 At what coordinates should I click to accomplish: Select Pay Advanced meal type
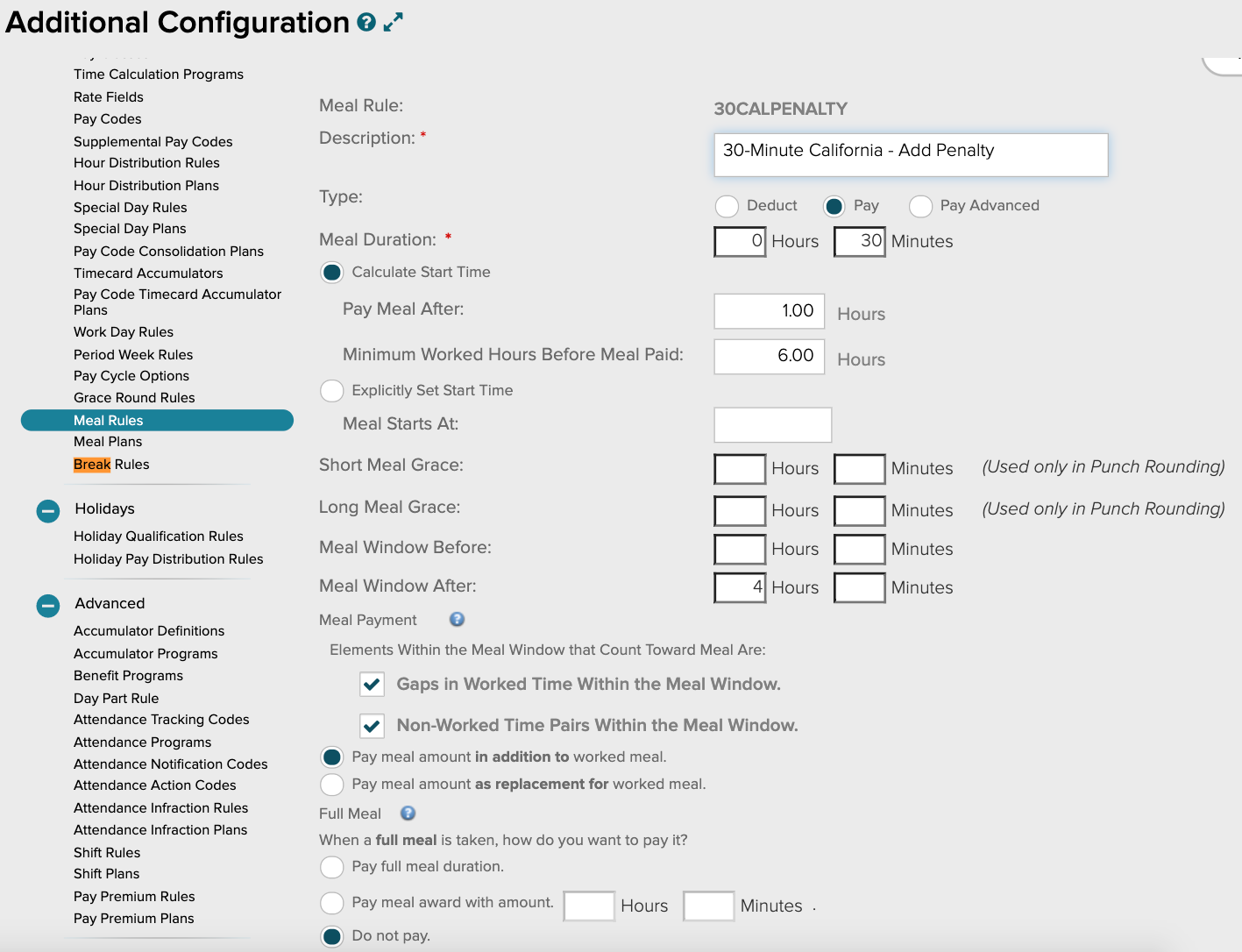pyautogui.click(x=920, y=206)
